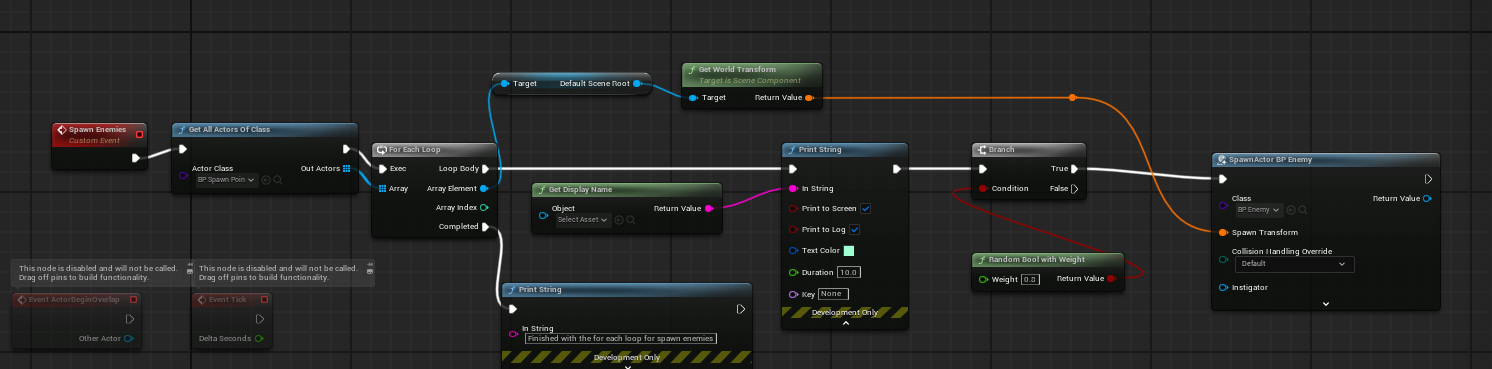Click the Actor Class purple pin
The height and width of the screenshot is (369, 1492).
click(x=183, y=177)
